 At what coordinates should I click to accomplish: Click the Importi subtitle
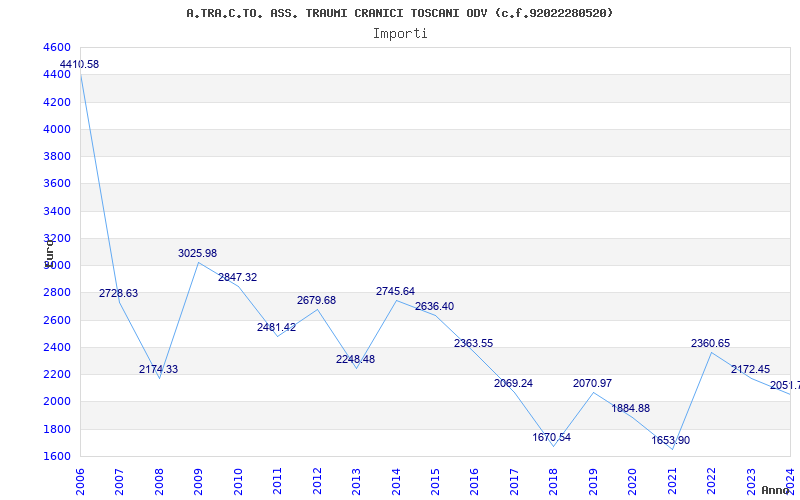click(400, 33)
